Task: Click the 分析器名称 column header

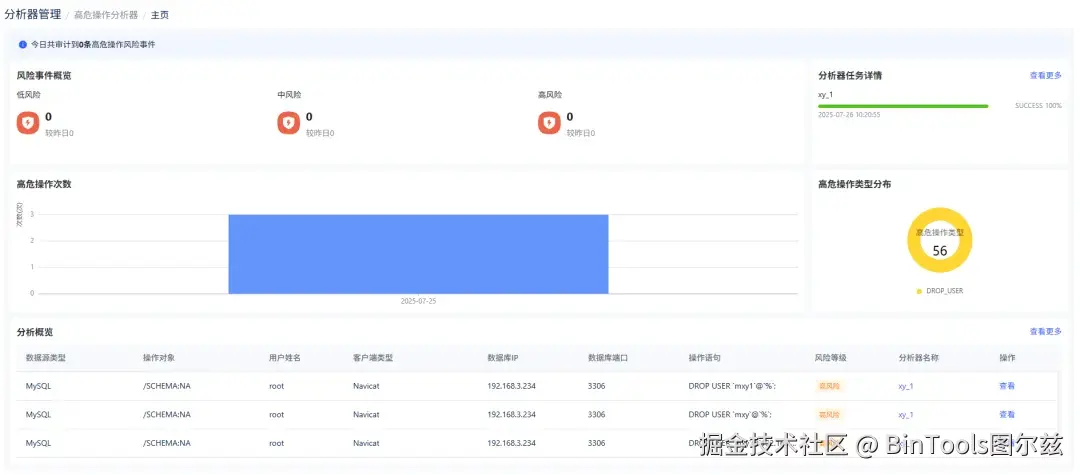Action: 919,358
